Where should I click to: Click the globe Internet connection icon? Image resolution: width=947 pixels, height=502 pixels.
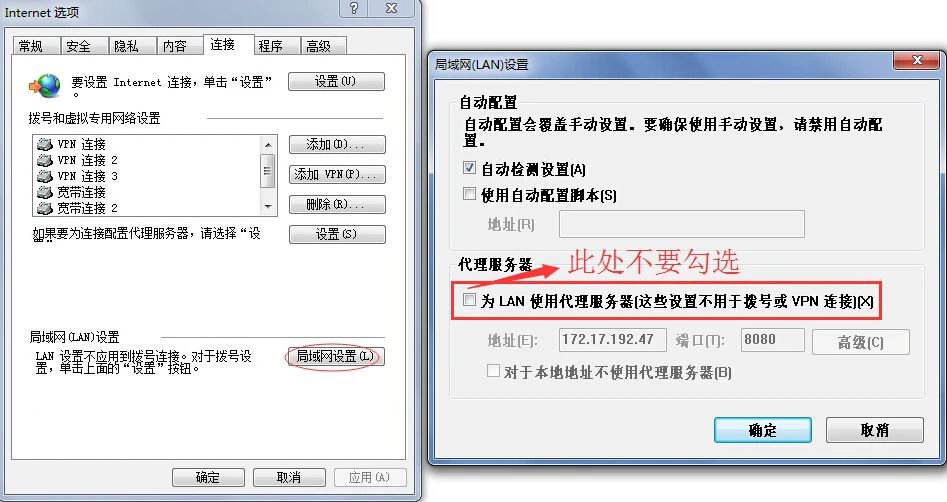click(45, 85)
